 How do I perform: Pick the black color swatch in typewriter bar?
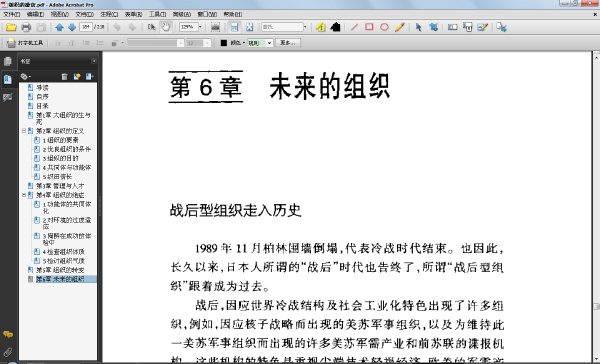coord(224,43)
